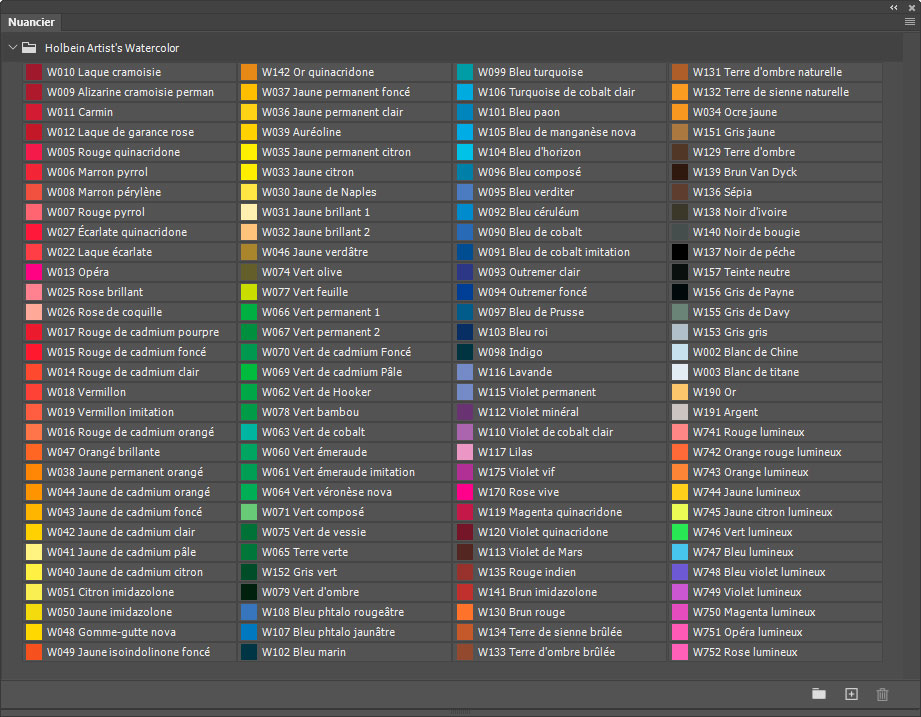
Task: Select the Nuancier tab
Action: click(x=32, y=21)
